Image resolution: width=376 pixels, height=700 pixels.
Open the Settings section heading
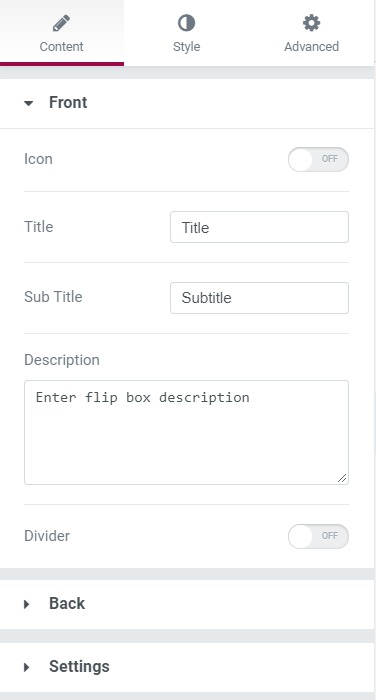(79, 667)
